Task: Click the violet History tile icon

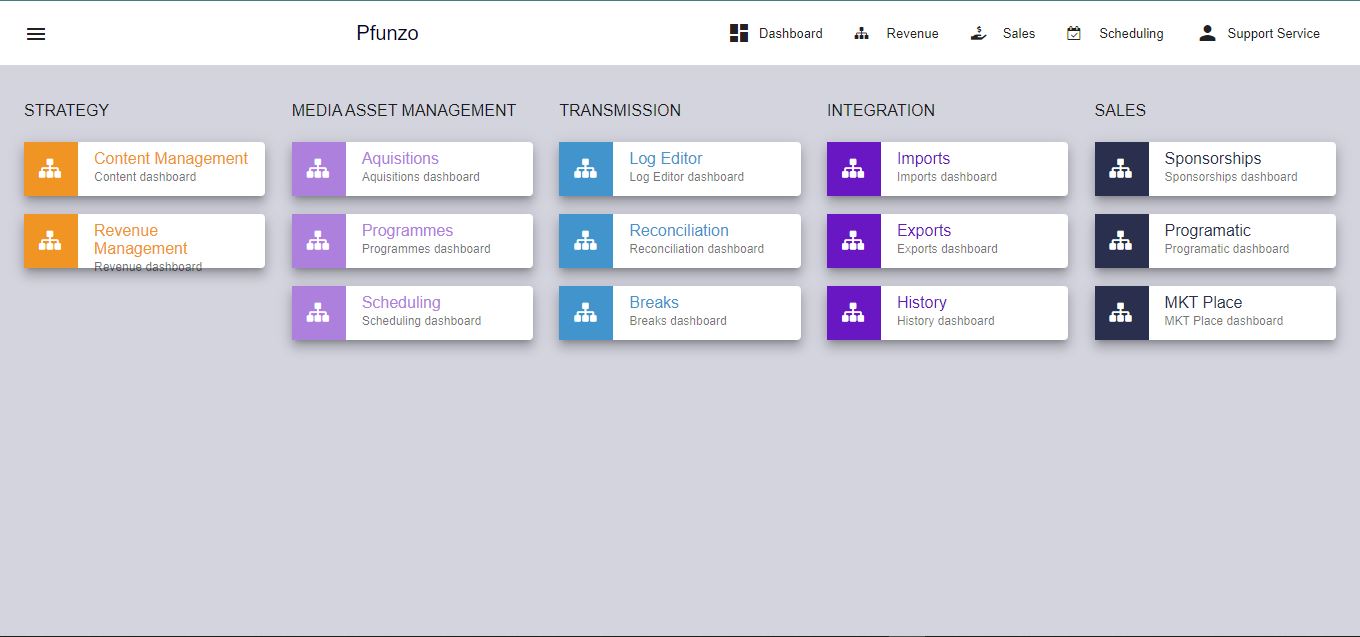Action: coord(853,313)
